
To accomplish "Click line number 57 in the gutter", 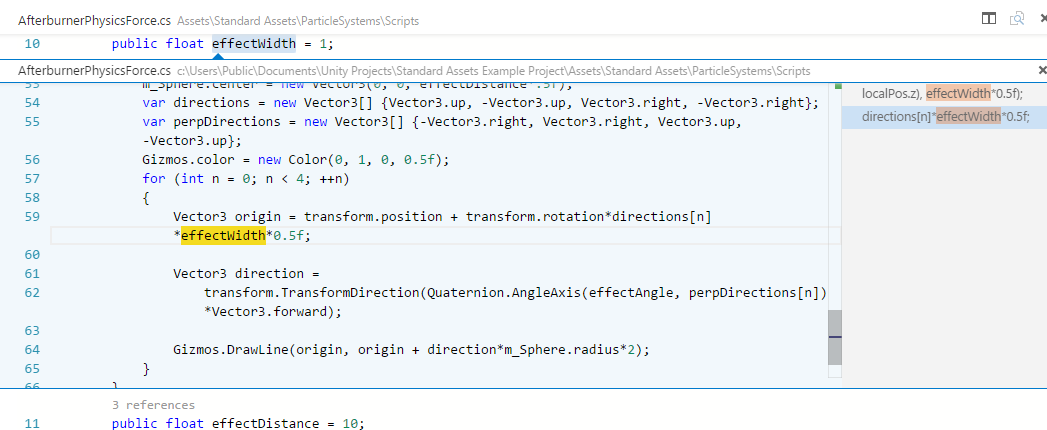I will point(30,179).
